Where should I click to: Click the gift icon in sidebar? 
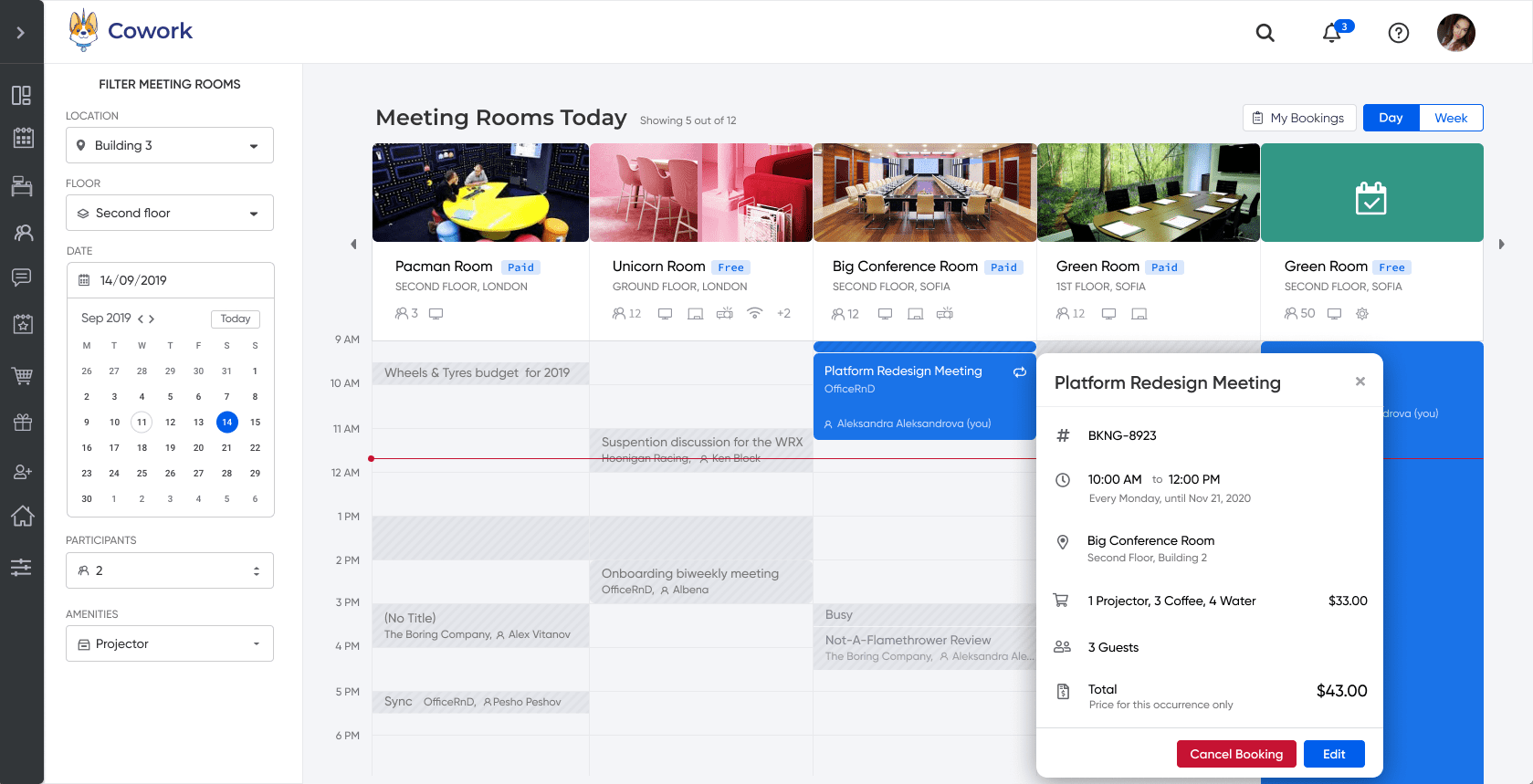[22, 422]
